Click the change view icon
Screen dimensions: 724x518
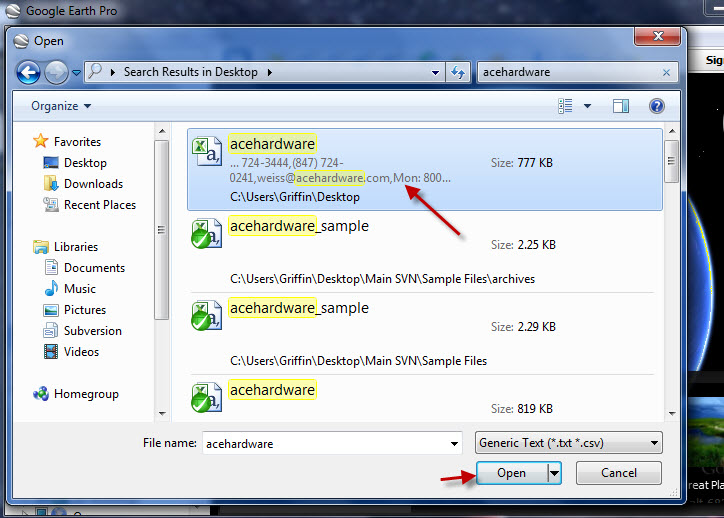[566, 106]
